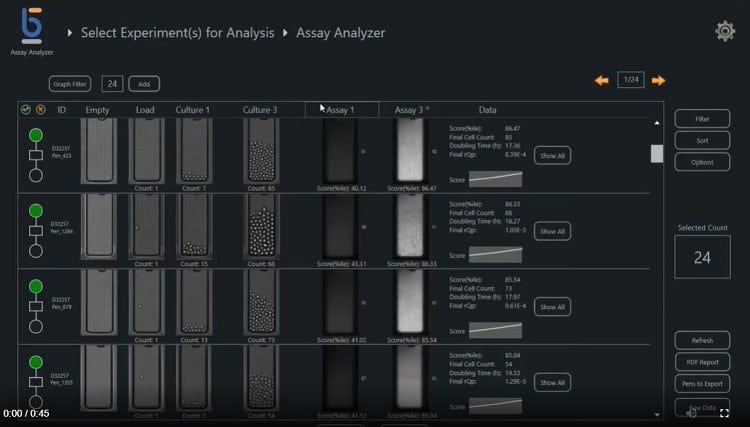Screen dimensions: 750x427
Task: Select green circle state for Pen_1355
Action: 36,362
